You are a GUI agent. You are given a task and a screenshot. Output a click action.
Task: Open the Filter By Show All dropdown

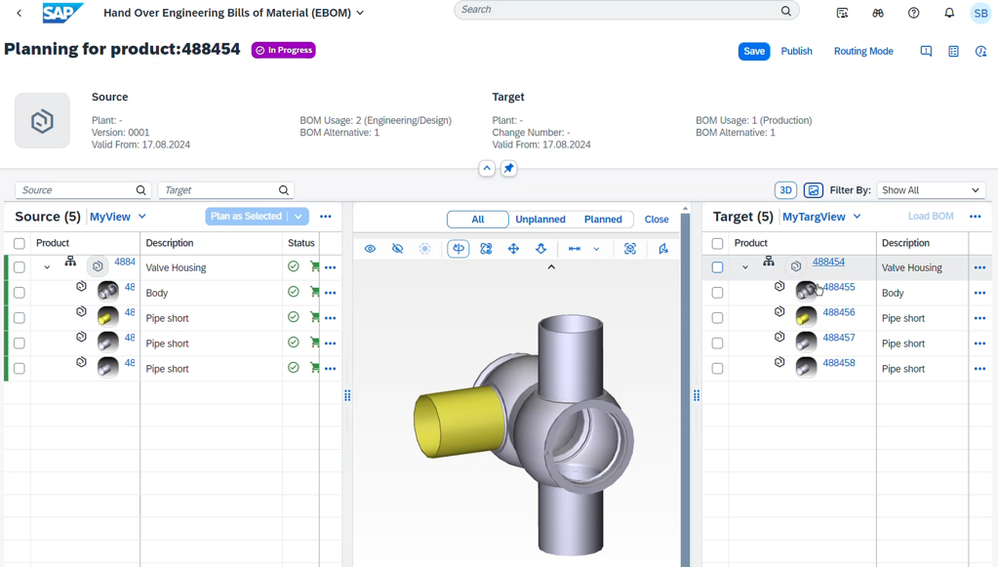[931, 190]
